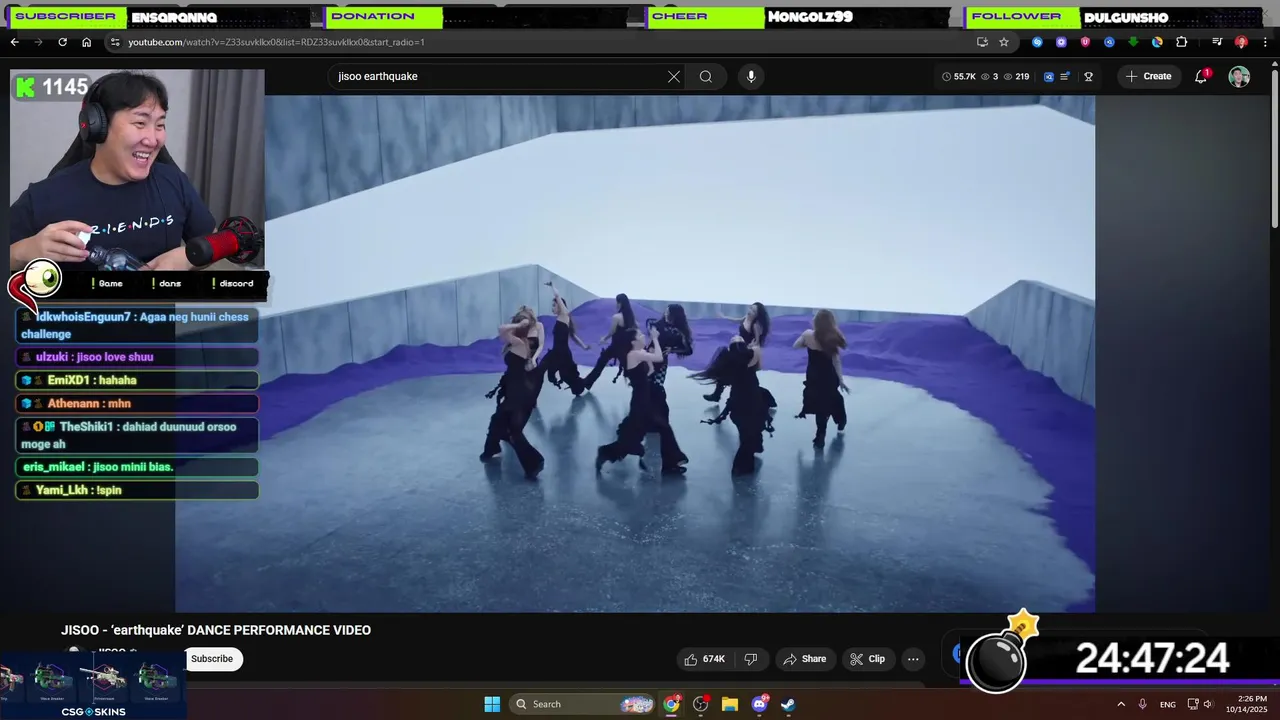Click the 55.7K subscribers stat
1280x720 pixels.
coord(958,76)
